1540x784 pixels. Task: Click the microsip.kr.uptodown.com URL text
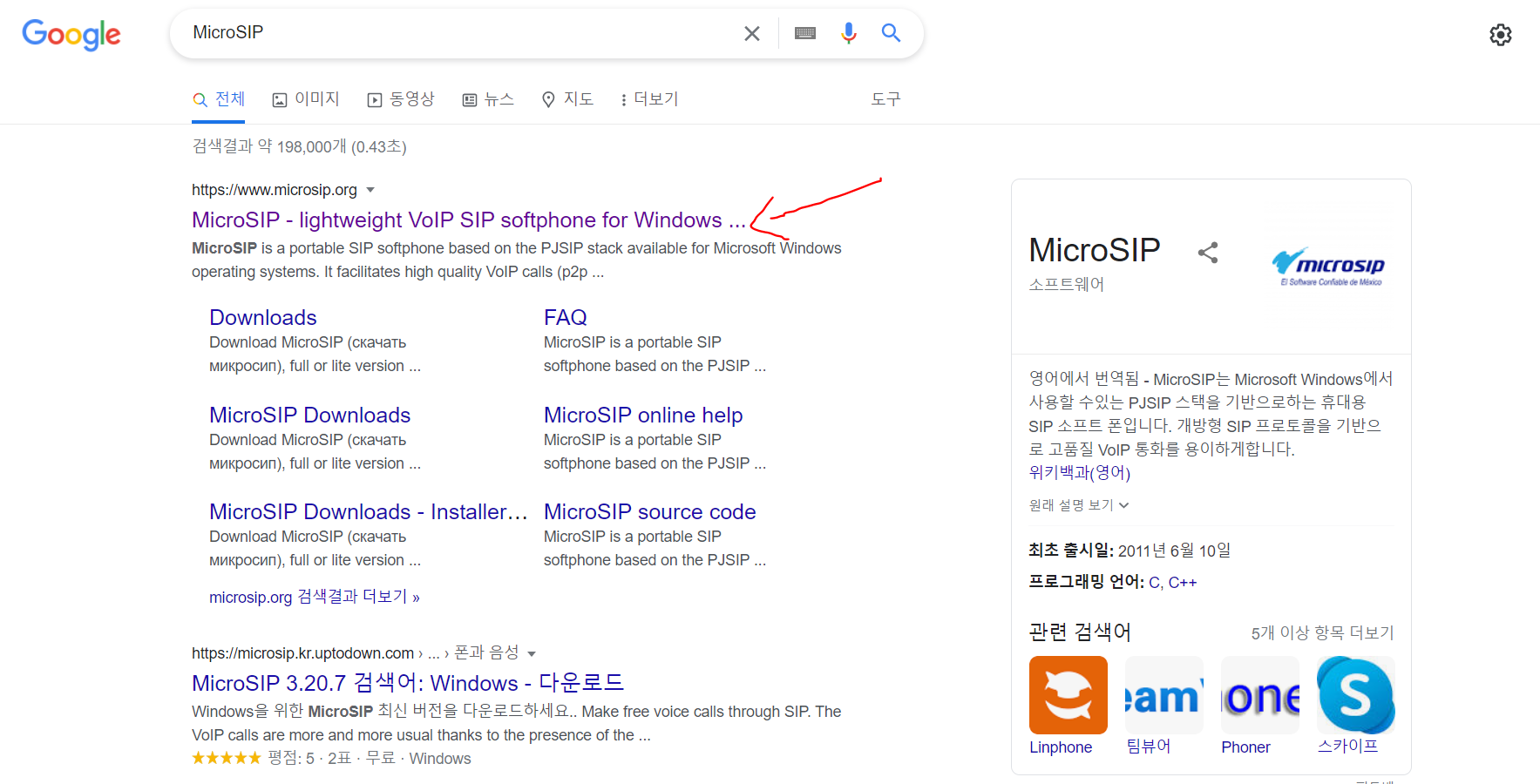[x=302, y=653]
